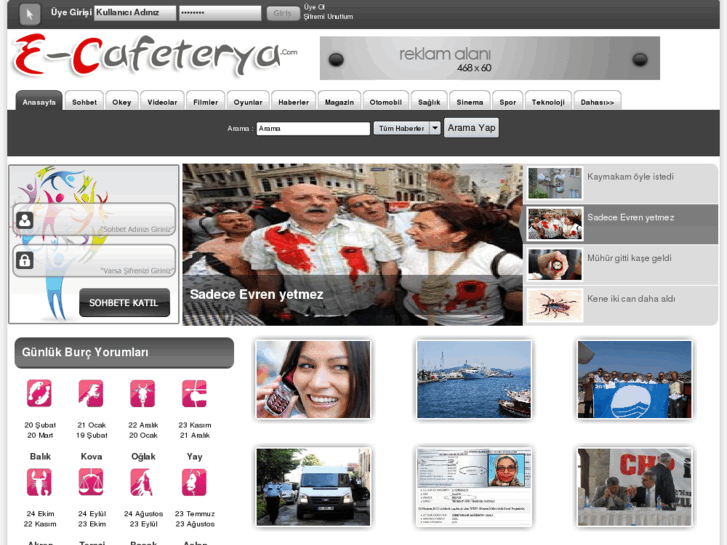This screenshot has width=727, height=545.
Task: Open the harbor boats news image
Action: click(474, 379)
